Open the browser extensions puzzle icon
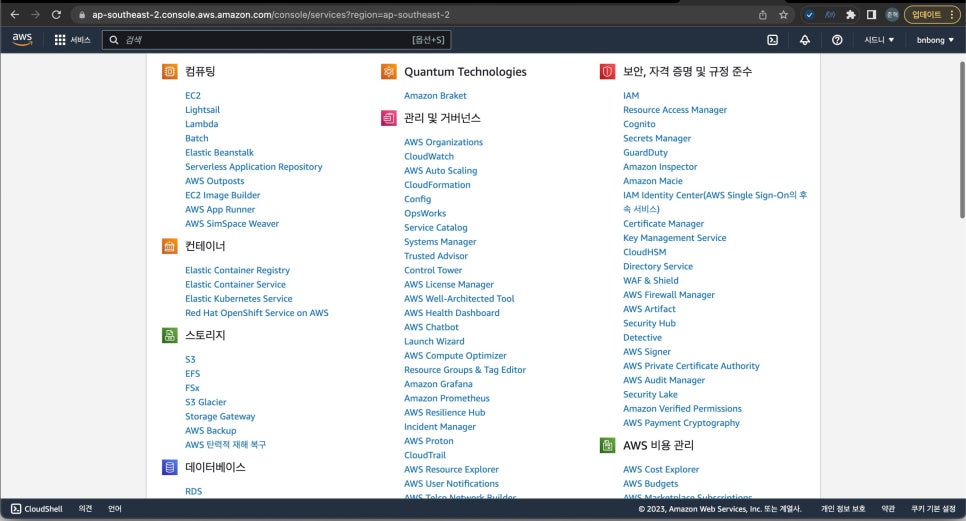 [x=850, y=15]
